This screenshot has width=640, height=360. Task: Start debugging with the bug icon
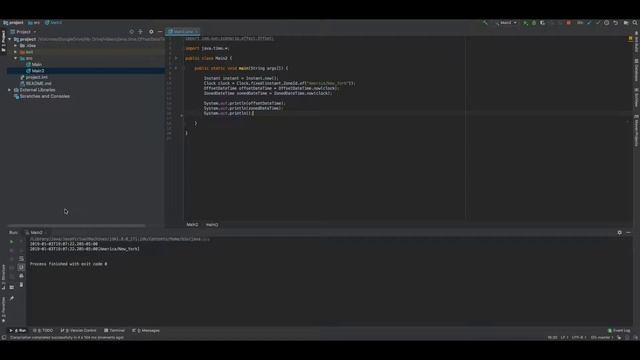[534, 23]
